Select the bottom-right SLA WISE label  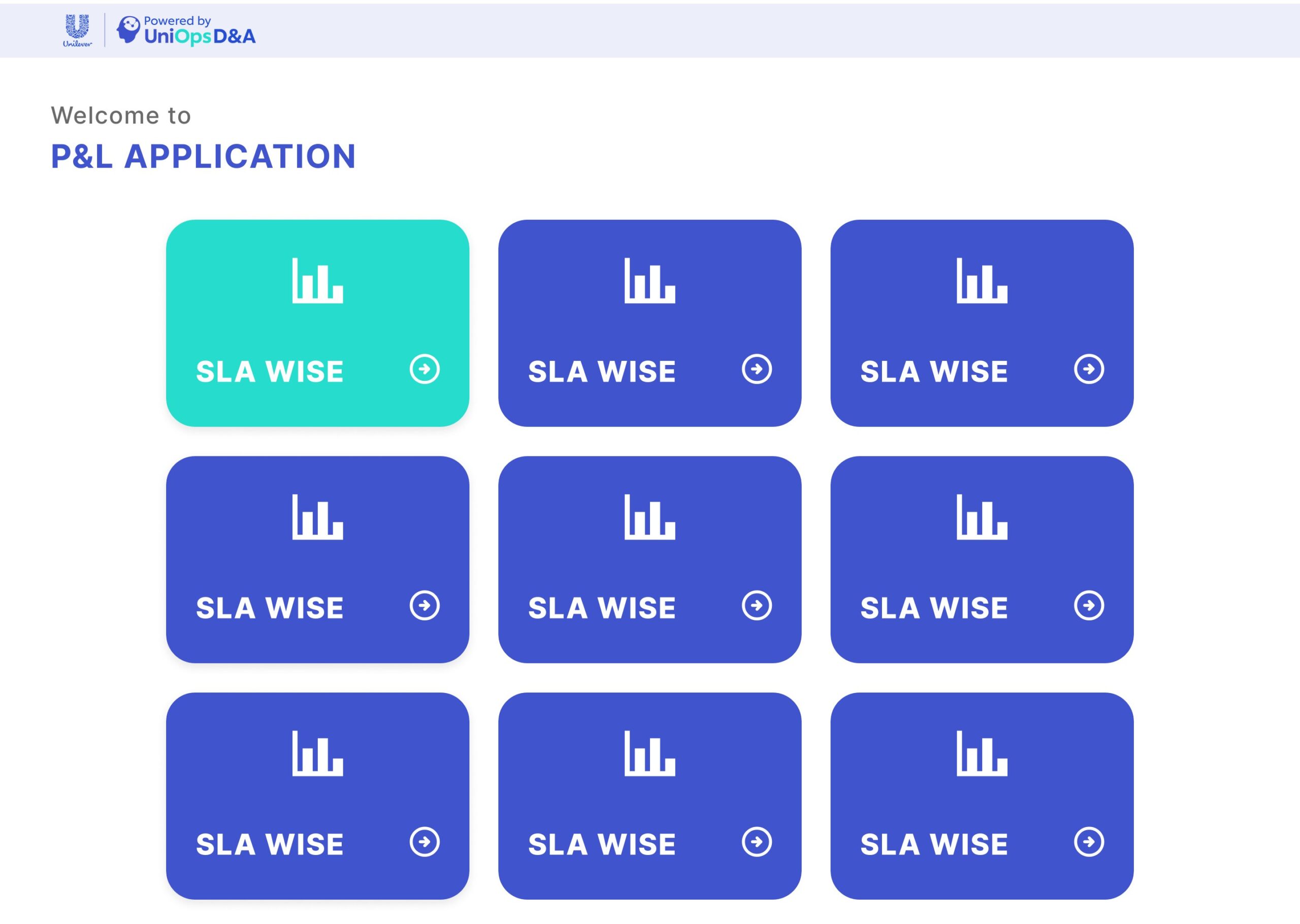click(934, 844)
